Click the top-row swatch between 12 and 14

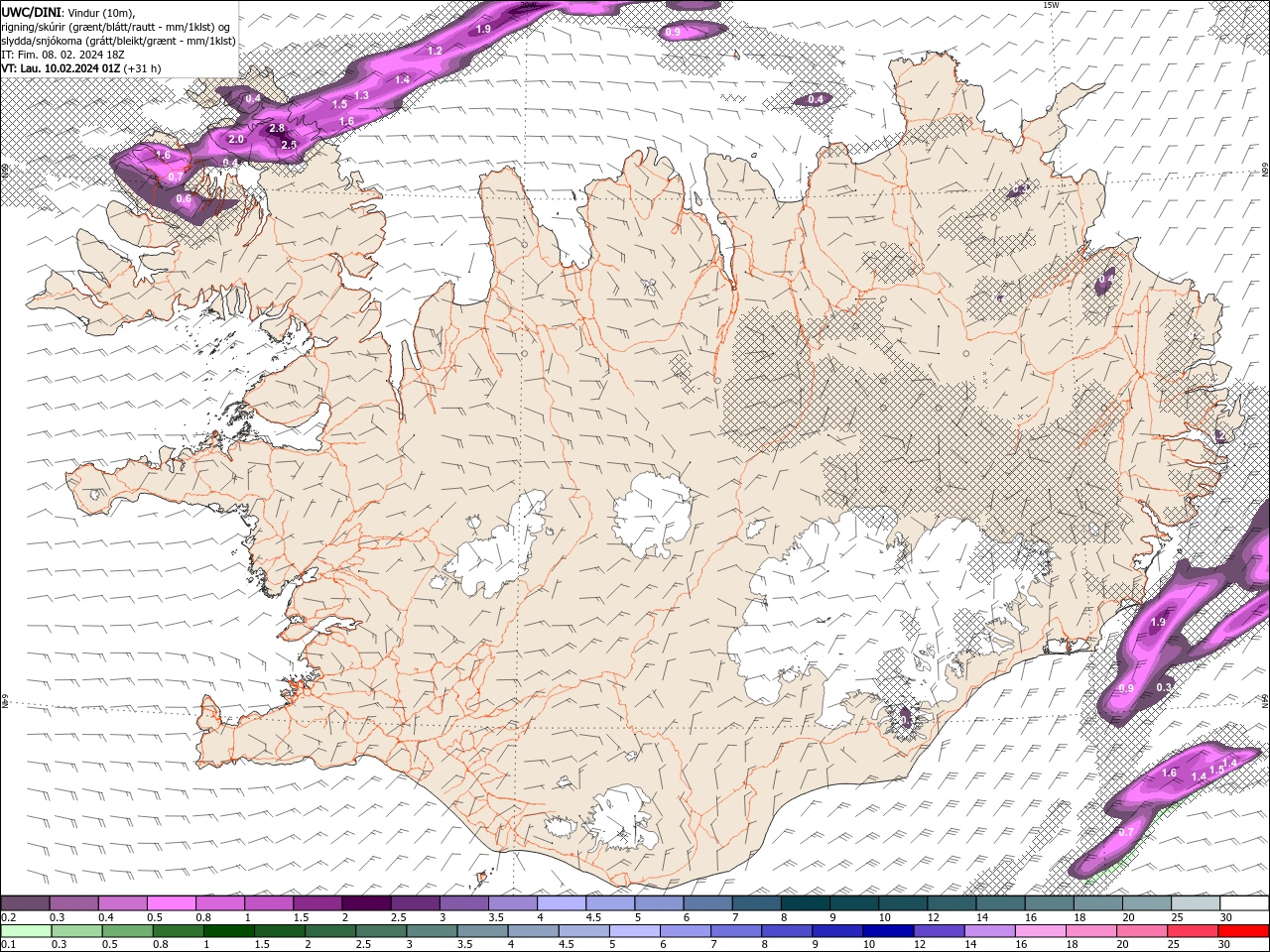pos(953,903)
